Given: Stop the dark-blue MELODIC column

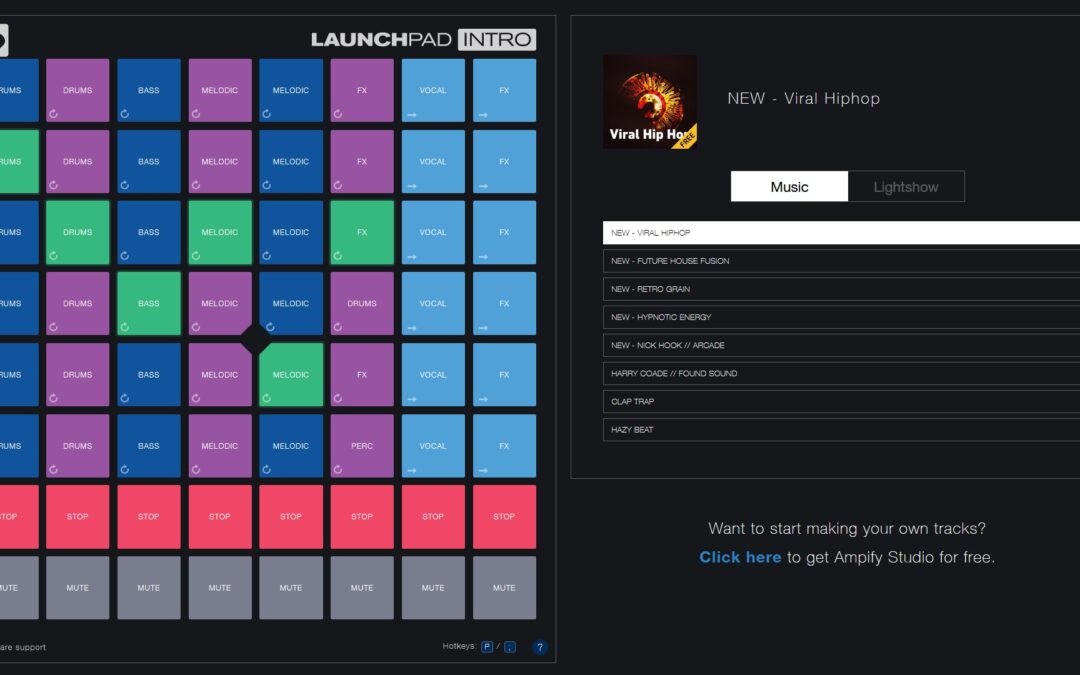Looking at the screenshot, I should 291,517.
